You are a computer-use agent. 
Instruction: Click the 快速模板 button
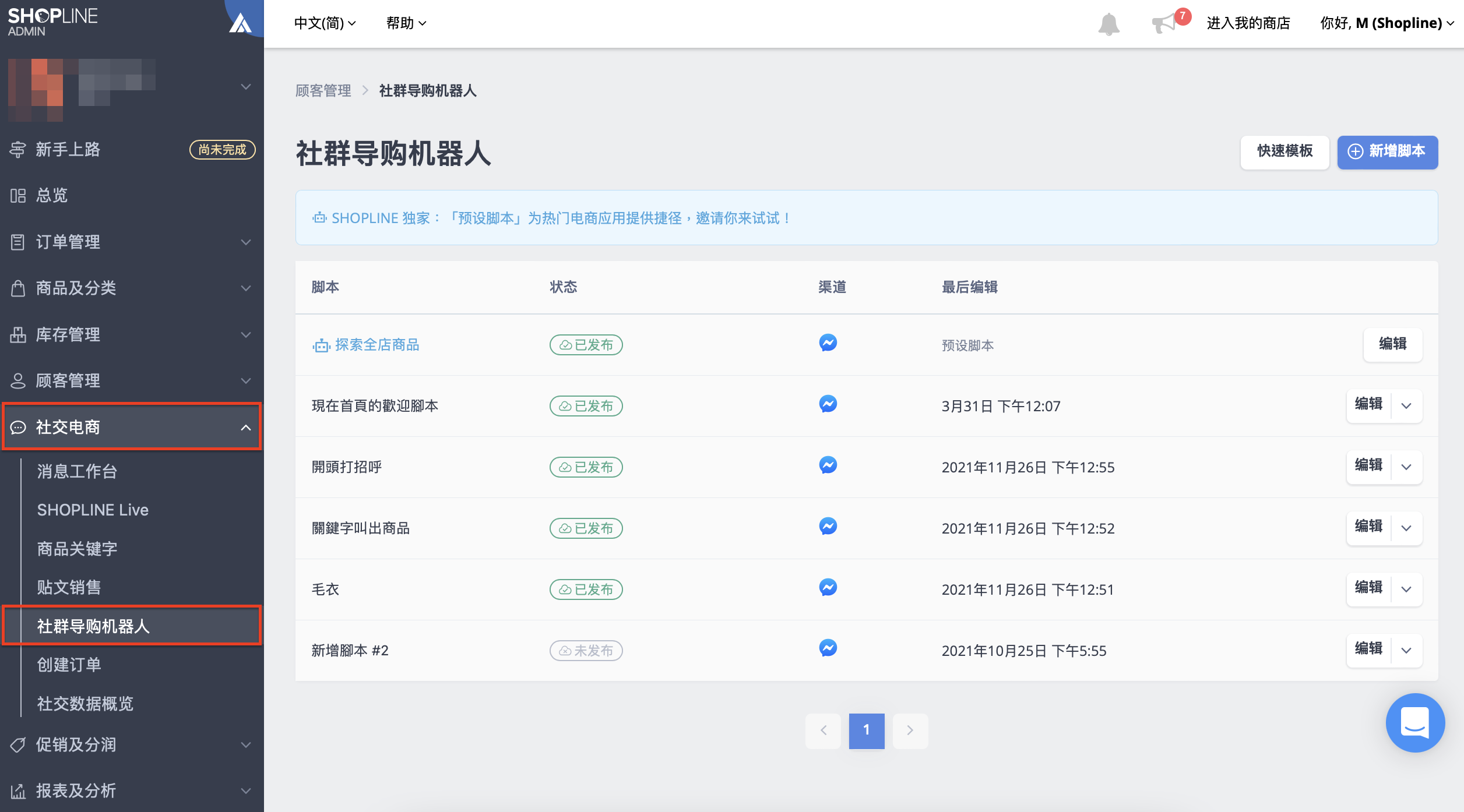pyautogui.click(x=1284, y=152)
